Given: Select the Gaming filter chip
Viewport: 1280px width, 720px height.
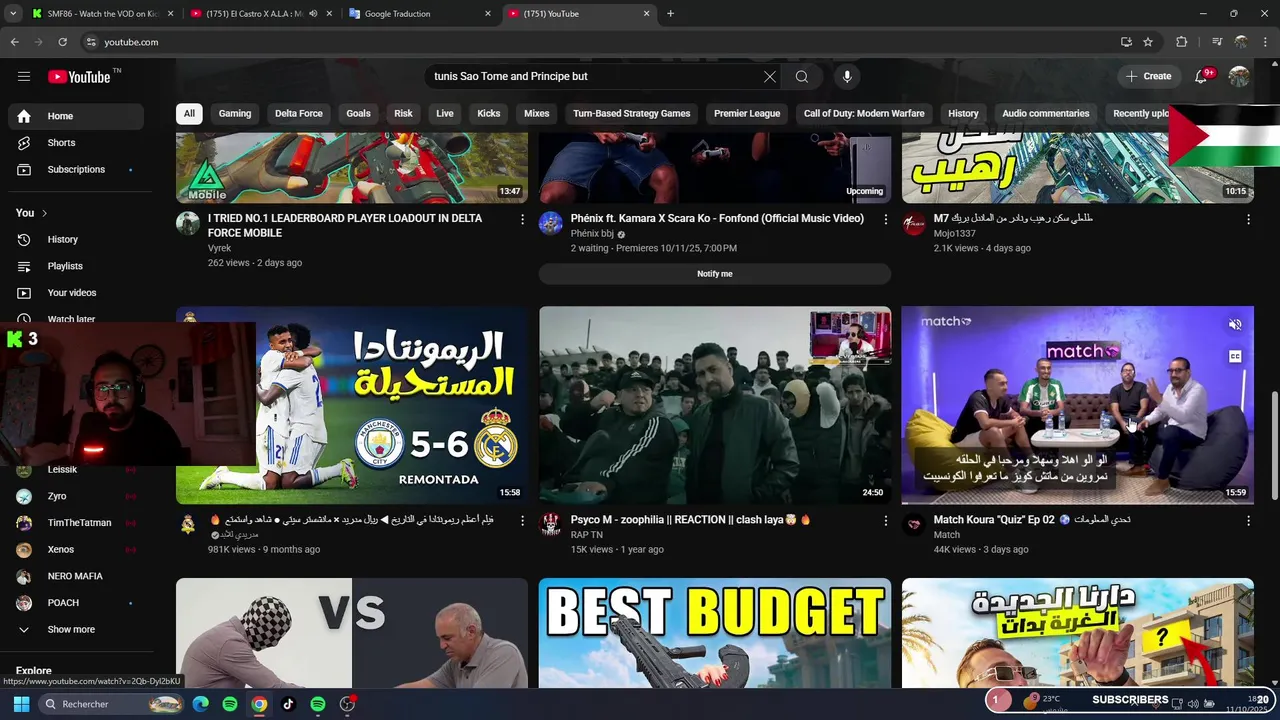Looking at the screenshot, I should coord(235,114).
